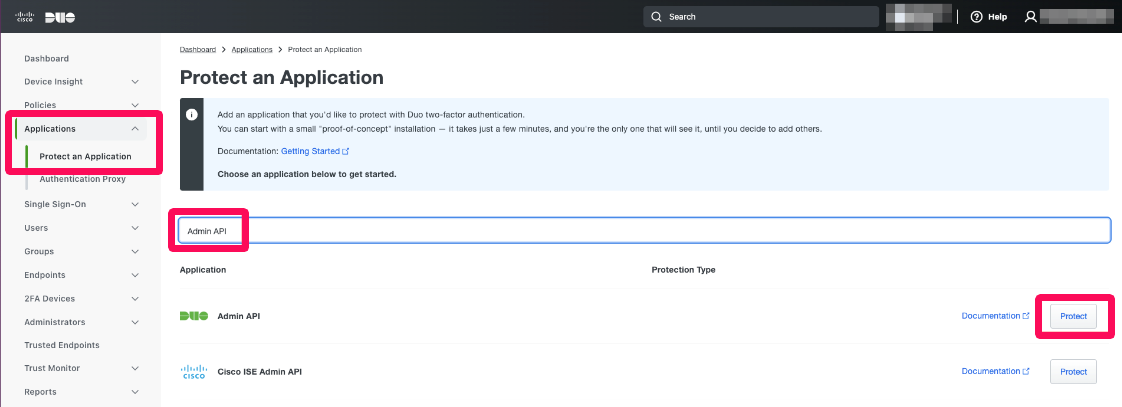Click the Protection Type column header

(x=683, y=270)
